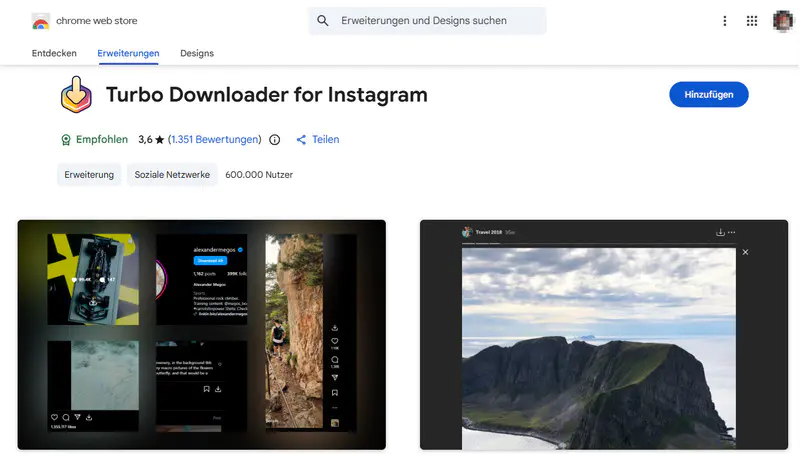Image resolution: width=800 pixels, height=457 pixels.
Task: Click the Soziale Netzwerke category chip
Action: pyautogui.click(x=172, y=174)
